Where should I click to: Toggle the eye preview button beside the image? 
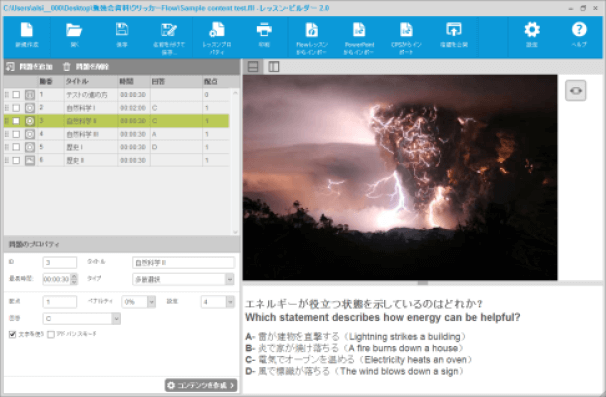click(x=575, y=90)
